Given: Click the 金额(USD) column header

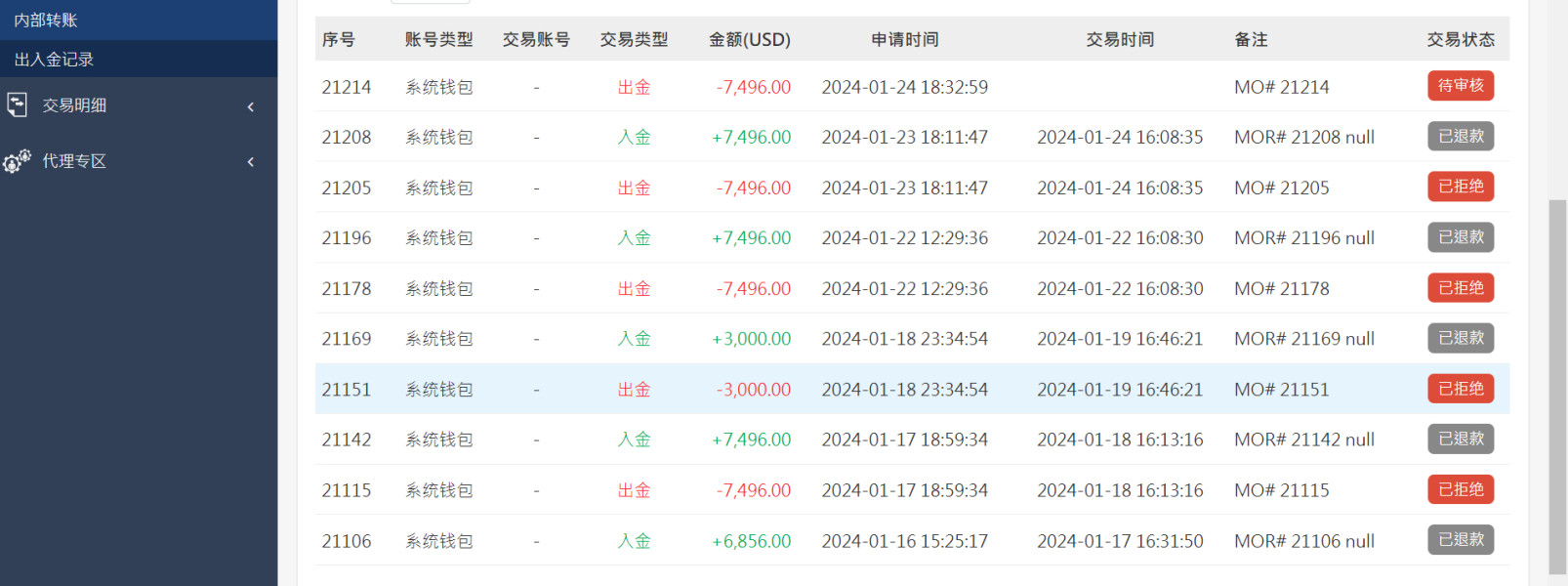Looking at the screenshot, I should coord(750,40).
